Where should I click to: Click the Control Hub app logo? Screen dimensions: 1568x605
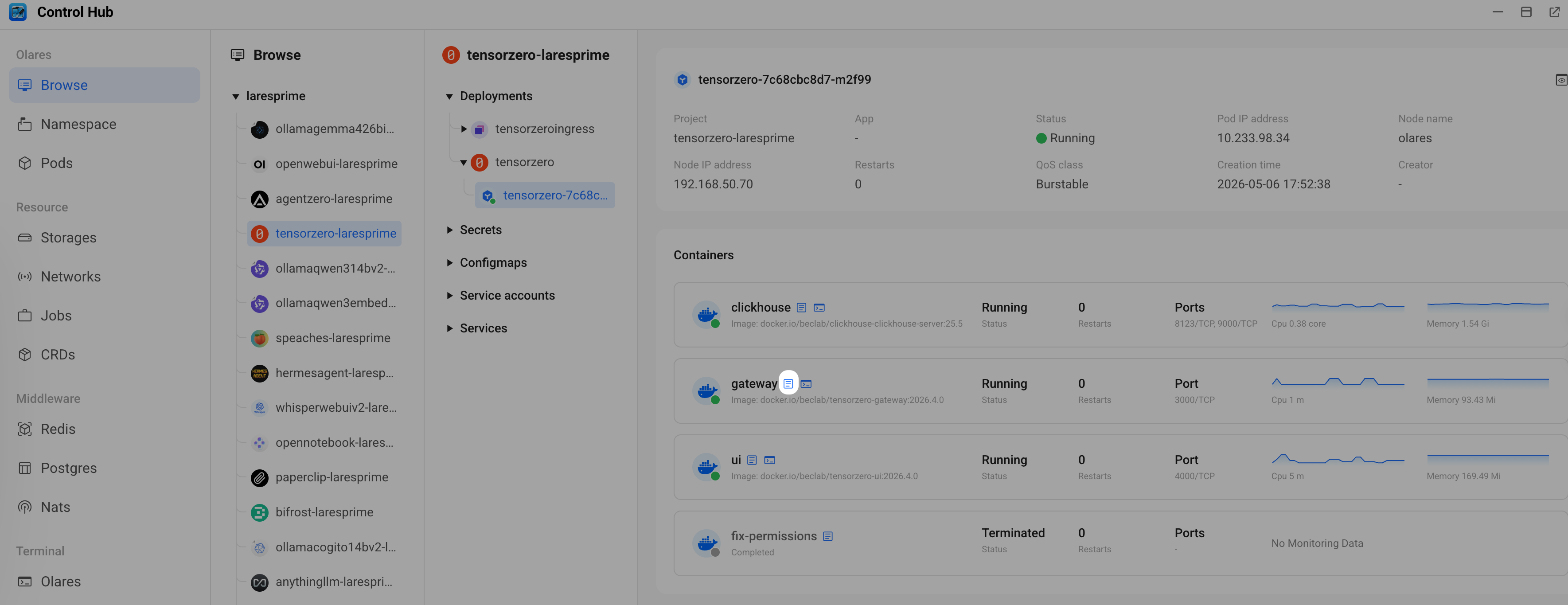pyautogui.click(x=18, y=12)
